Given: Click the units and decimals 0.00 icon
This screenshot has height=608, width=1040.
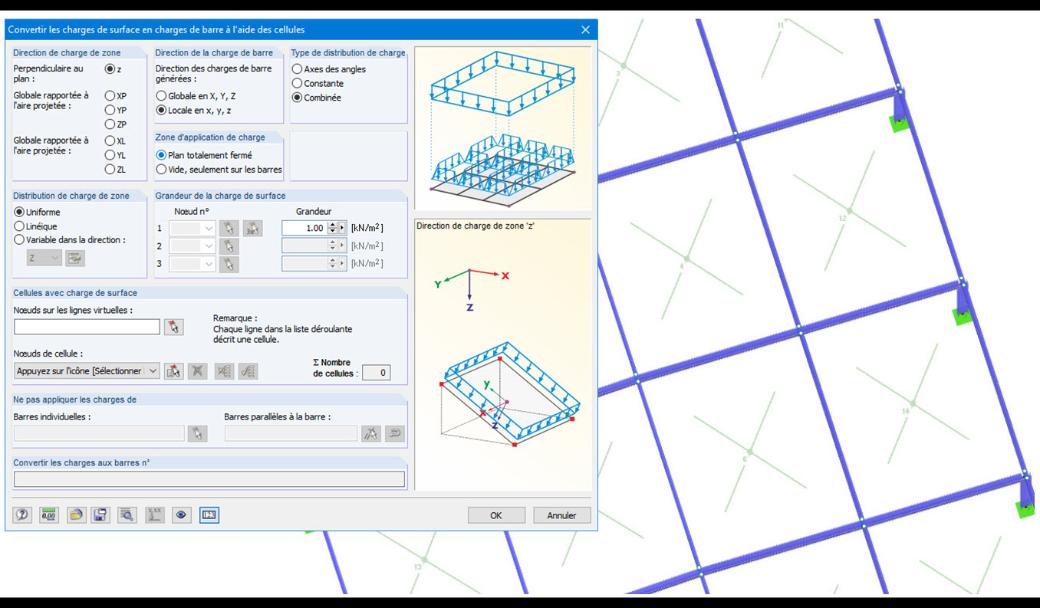Looking at the screenshot, I should point(48,515).
